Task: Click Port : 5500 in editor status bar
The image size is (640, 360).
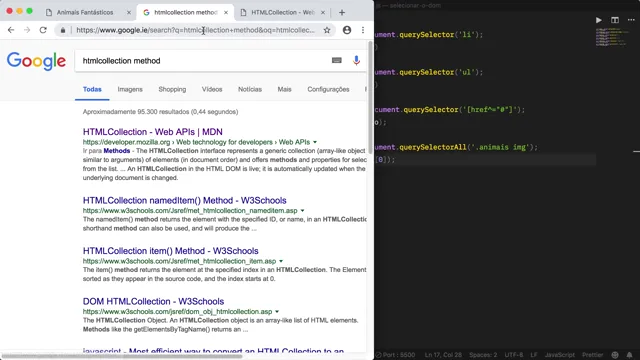Action: 396,355
